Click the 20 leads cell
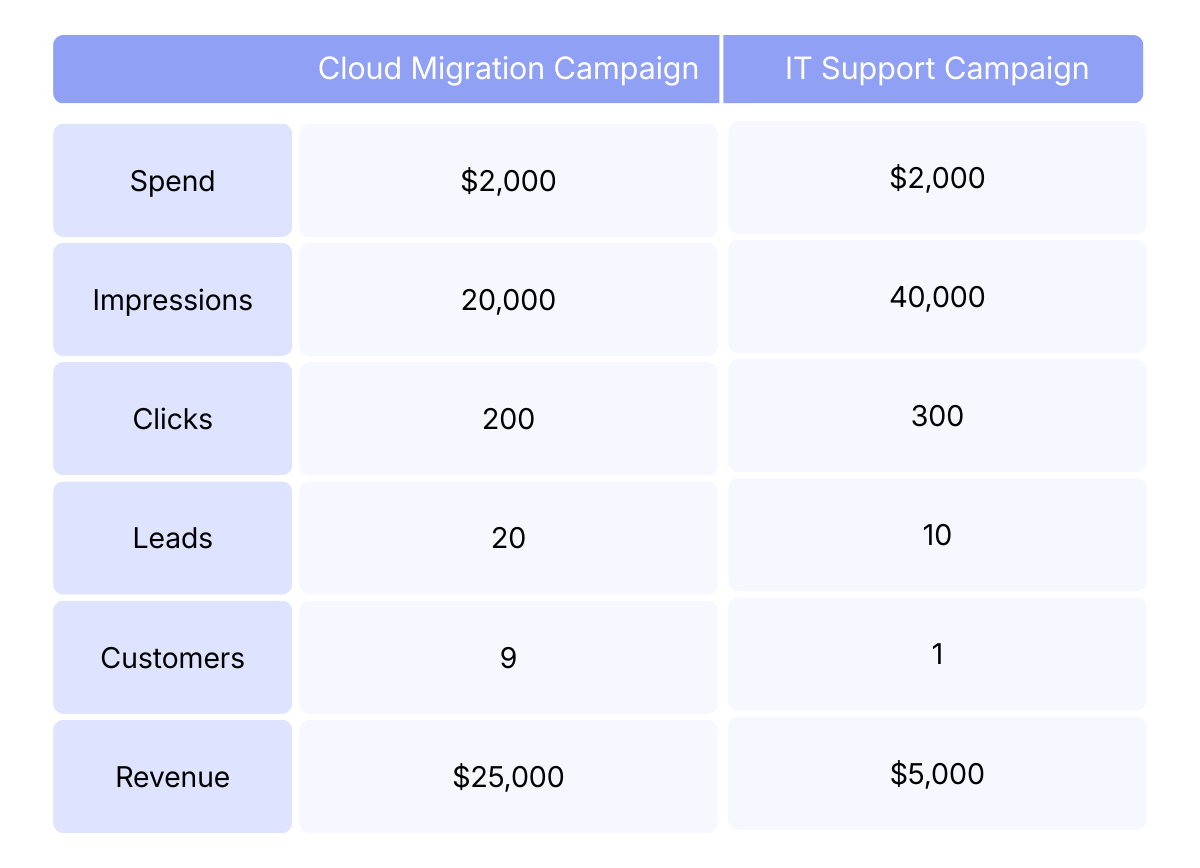The width and height of the screenshot is (1200, 868). [x=508, y=538]
